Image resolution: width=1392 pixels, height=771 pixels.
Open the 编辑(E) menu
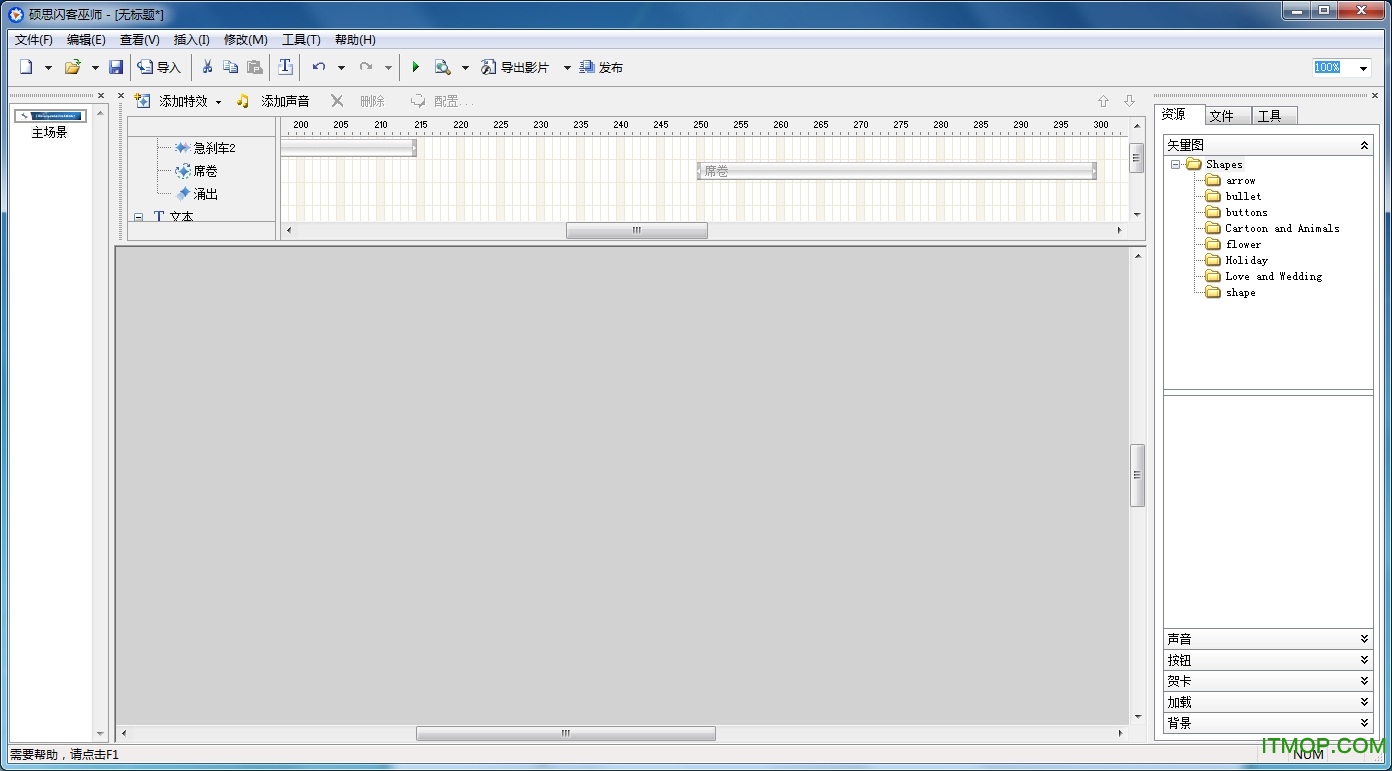[x=86, y=40]
